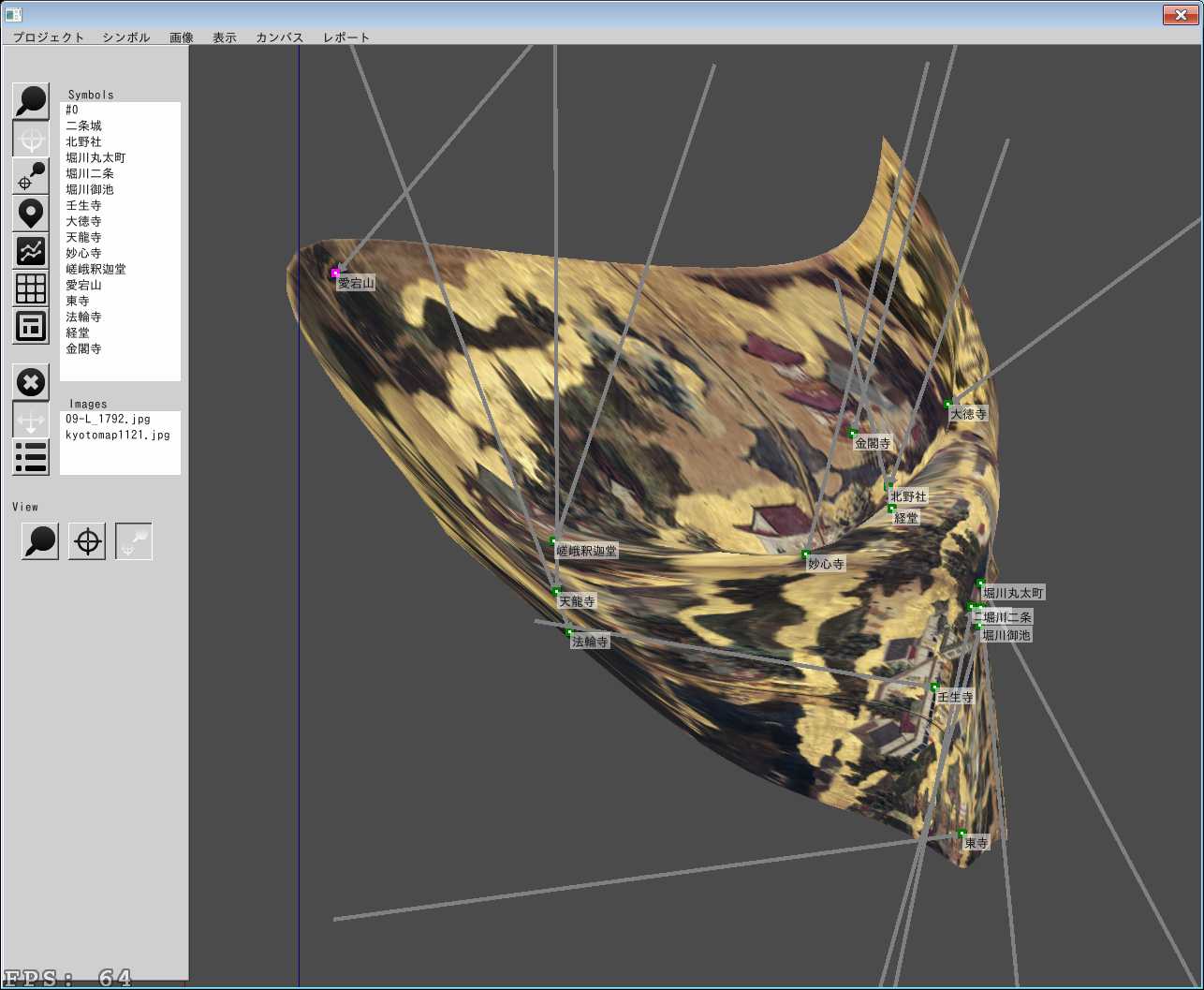The image size is (1204, 990).
Task: Open the 画像 menu
Action: tap(182, 37)
